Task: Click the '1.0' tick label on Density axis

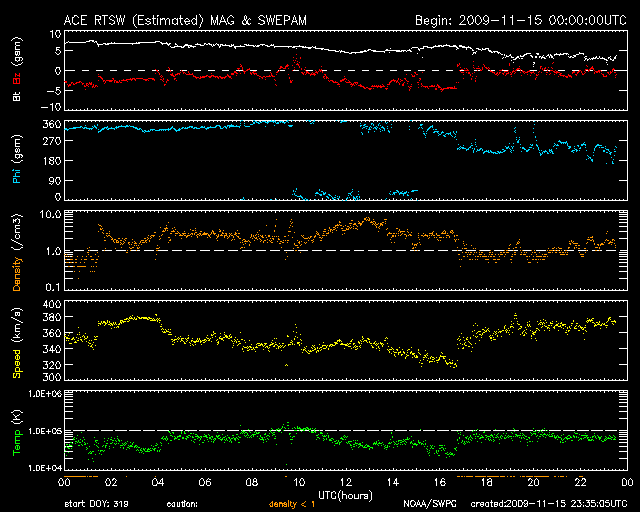Action: coord(54,251)
